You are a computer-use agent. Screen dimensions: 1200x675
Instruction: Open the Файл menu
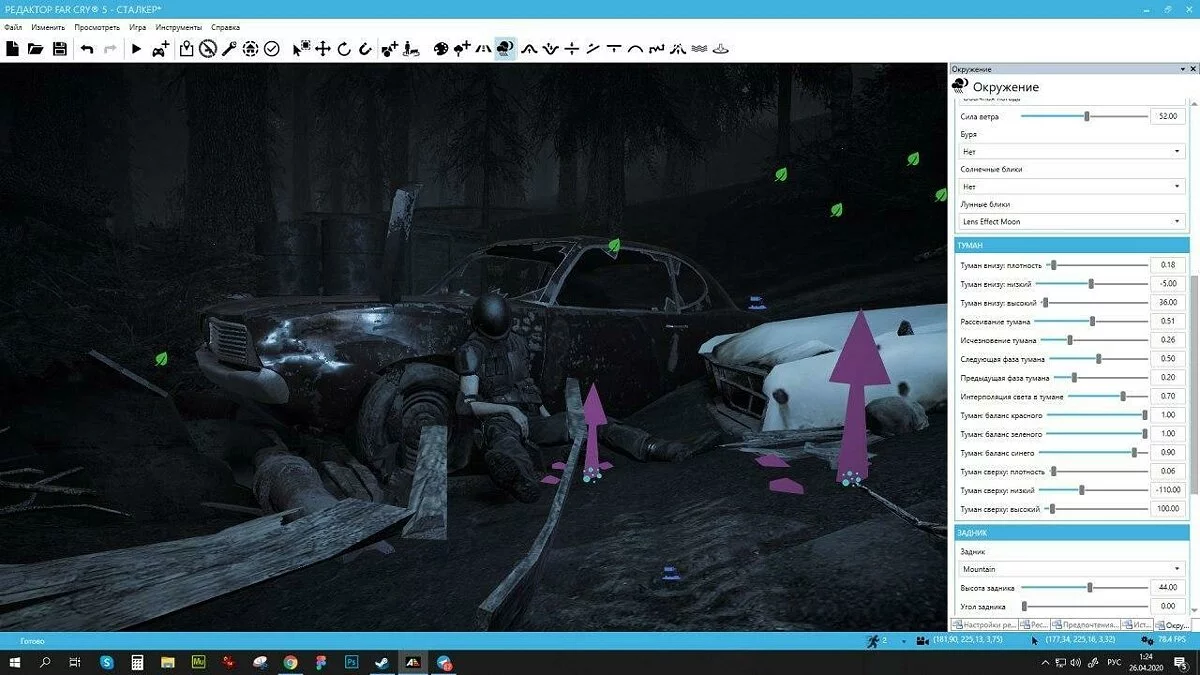pyautogui.click(x=13, y=27)
